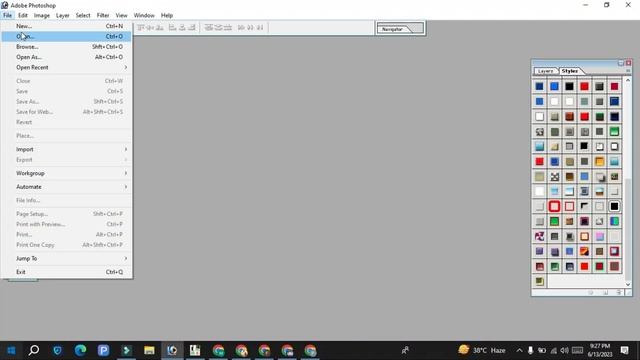Open the Help menu
The width and height of the screenshot is (640, 360).
[167, 15]
